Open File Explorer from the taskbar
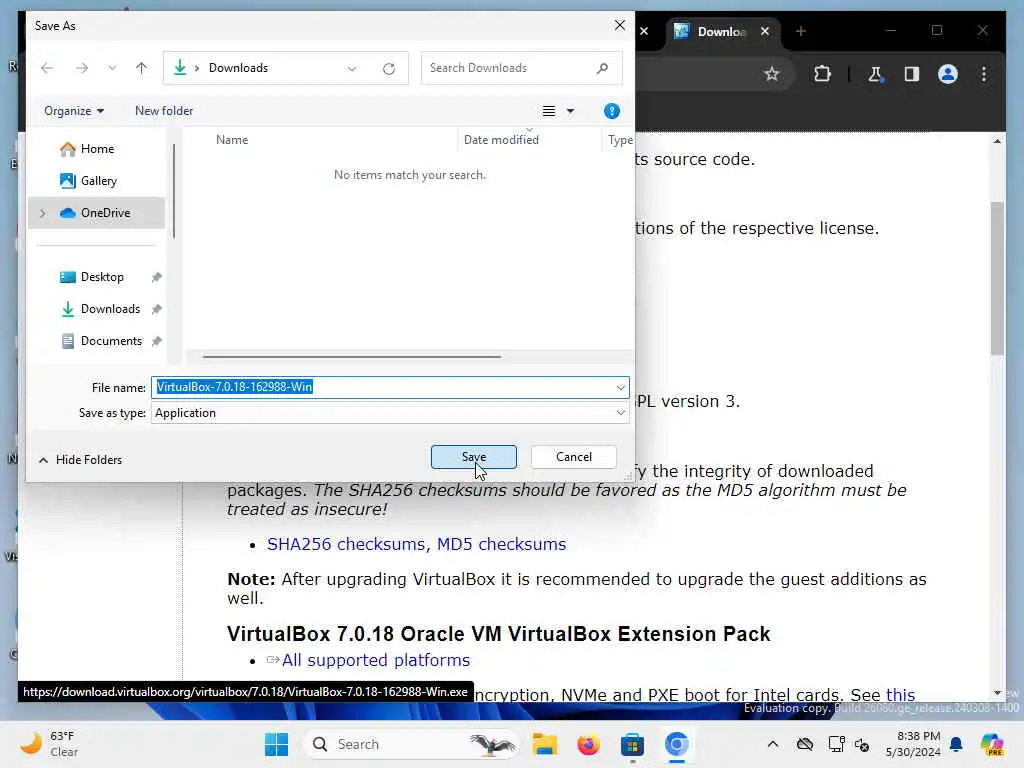1024x768 pixels. tap(544, 744)
